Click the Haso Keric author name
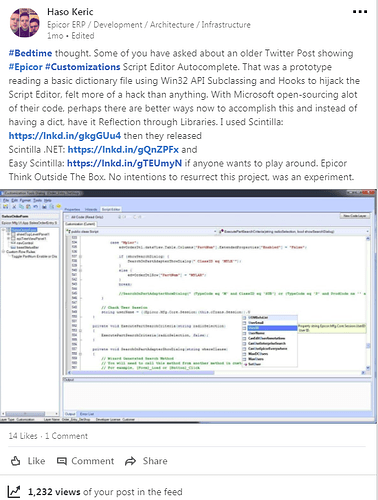The height and width of the screenshot is (500, 378). click(x=70, y=12)
